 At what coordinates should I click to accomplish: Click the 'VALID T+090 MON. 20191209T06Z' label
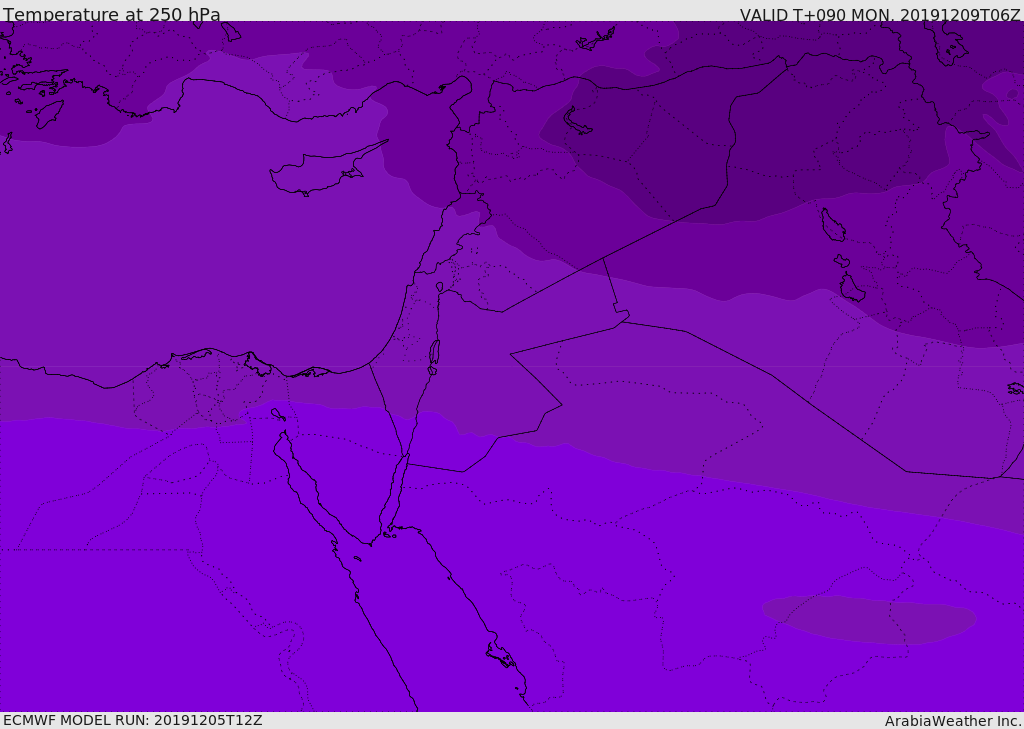coord(880,14)
